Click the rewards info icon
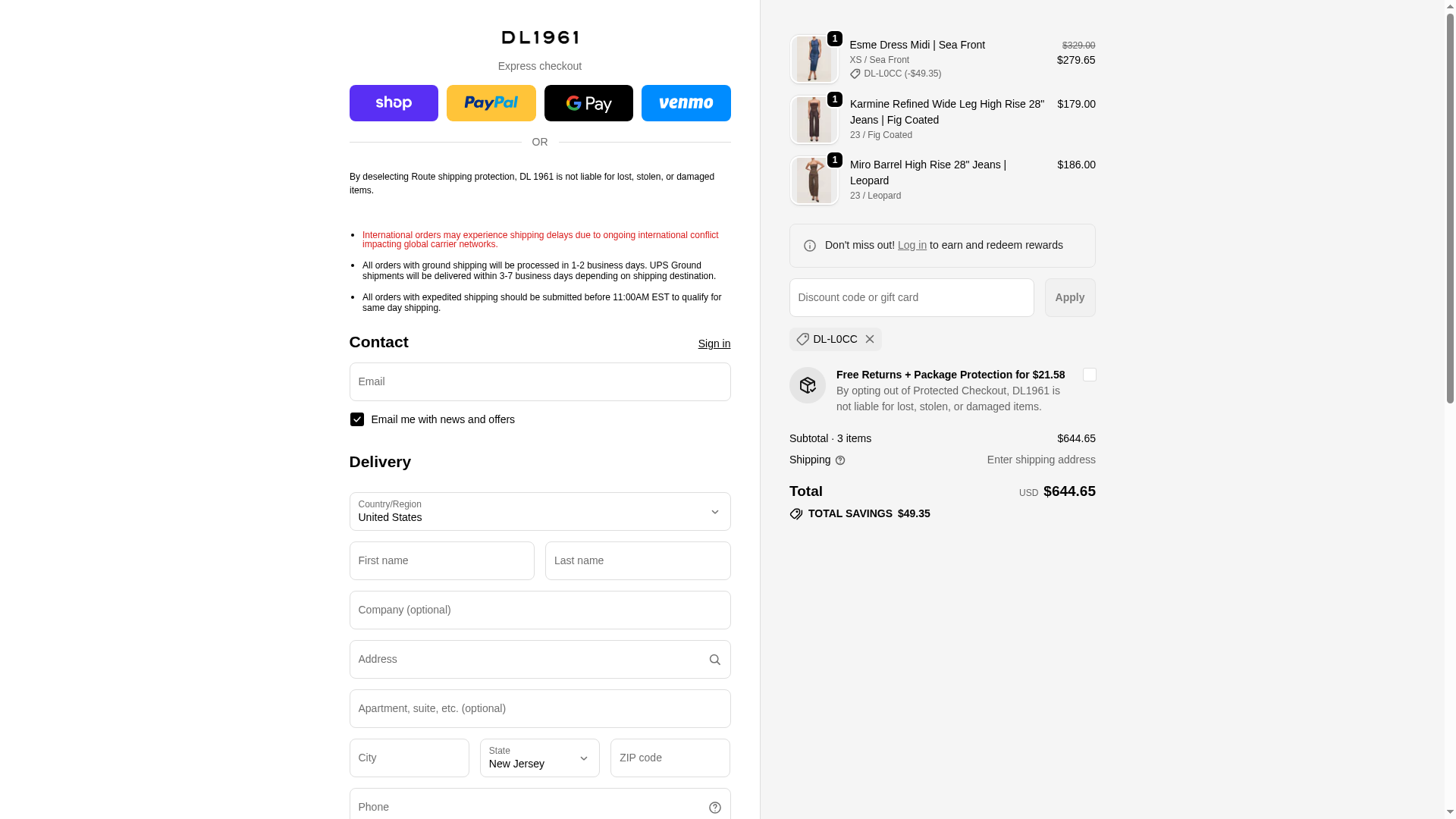The width and height of the screenshot is (1456, 819). [x=810, y=246]
